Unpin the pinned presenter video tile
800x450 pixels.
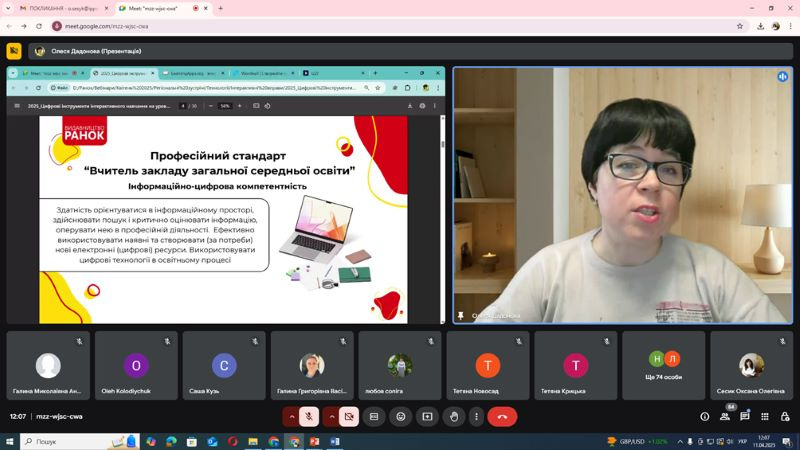(460, 316)
